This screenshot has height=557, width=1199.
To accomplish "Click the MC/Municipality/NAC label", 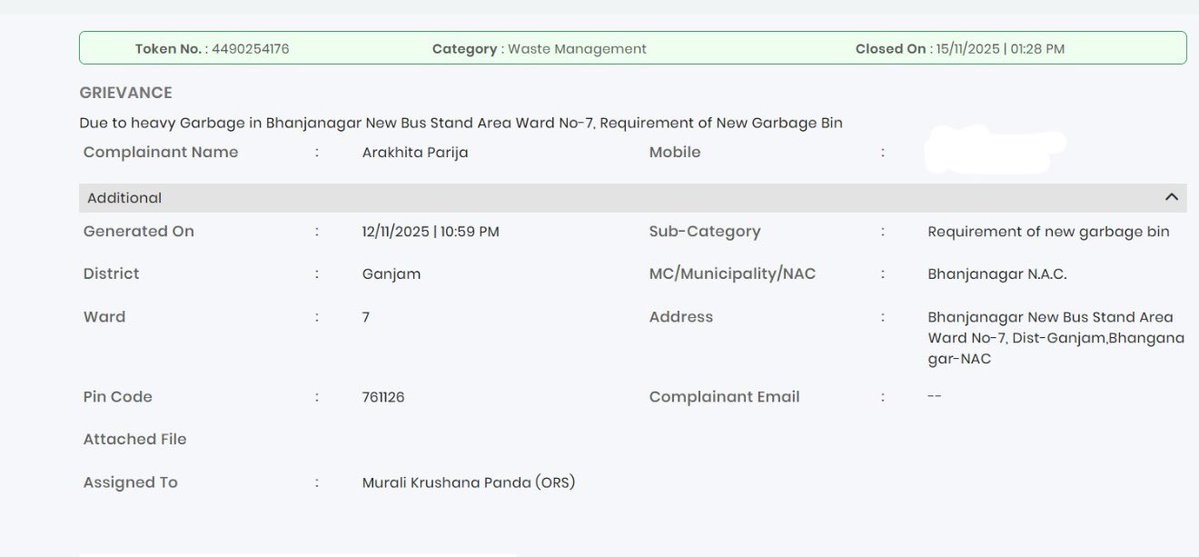I will [x=733, y=274].
